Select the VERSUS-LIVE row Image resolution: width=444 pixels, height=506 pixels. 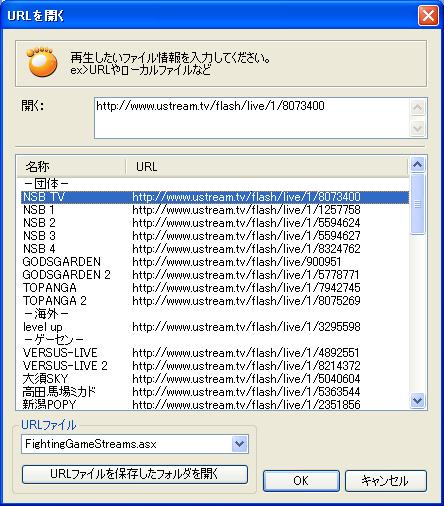pyautogui.click(x=215, y=353)
